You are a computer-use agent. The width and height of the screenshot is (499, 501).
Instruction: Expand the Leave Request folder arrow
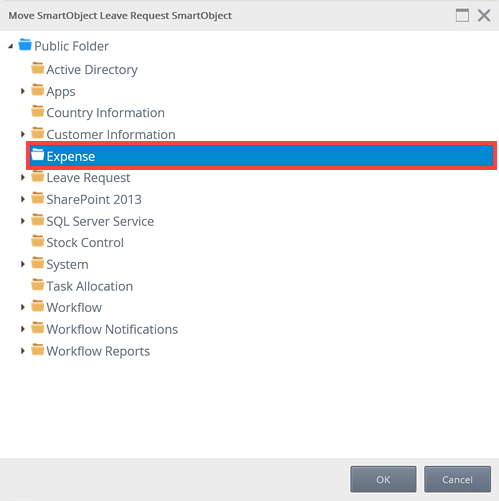(x=23, y=177)
